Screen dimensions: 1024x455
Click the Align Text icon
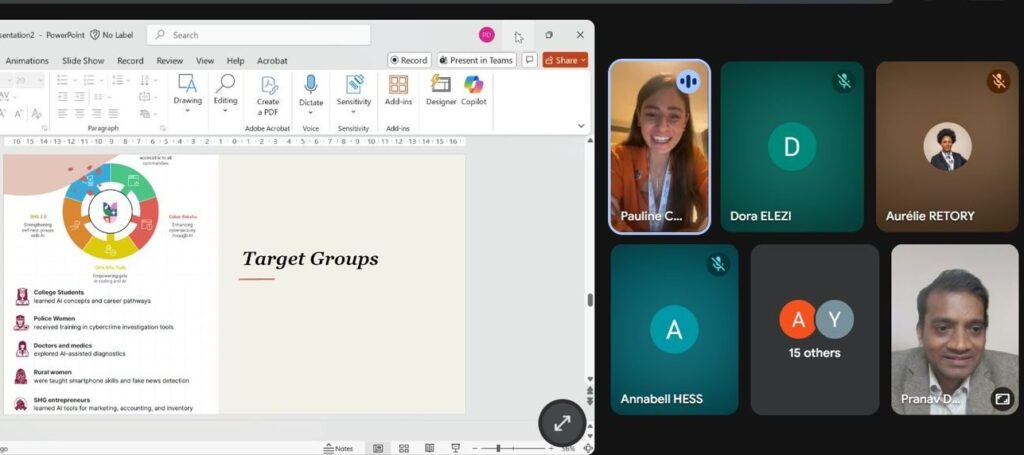pos(144,97)
